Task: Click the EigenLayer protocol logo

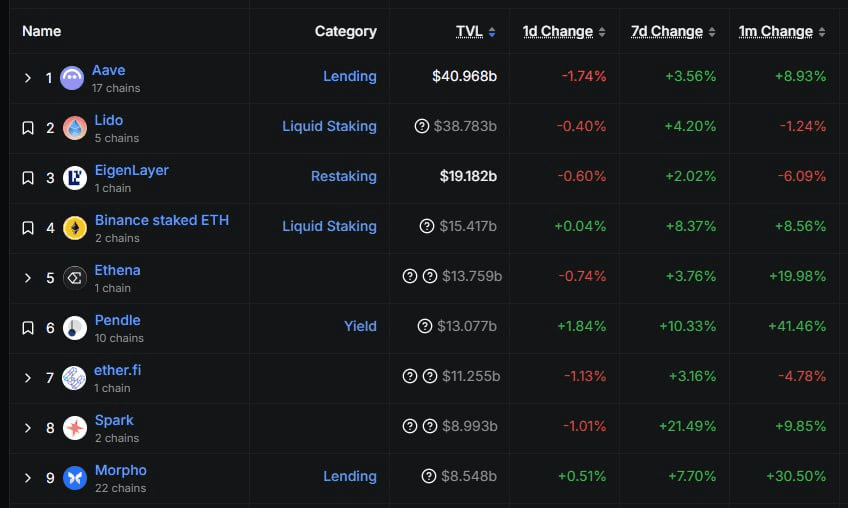Action: tap(75, 178)
